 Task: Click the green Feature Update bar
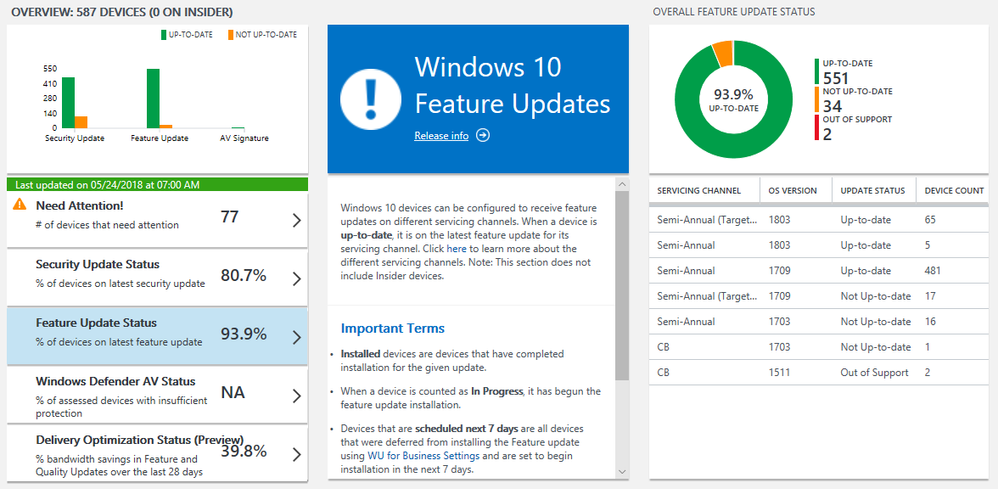tap(153, 99)
